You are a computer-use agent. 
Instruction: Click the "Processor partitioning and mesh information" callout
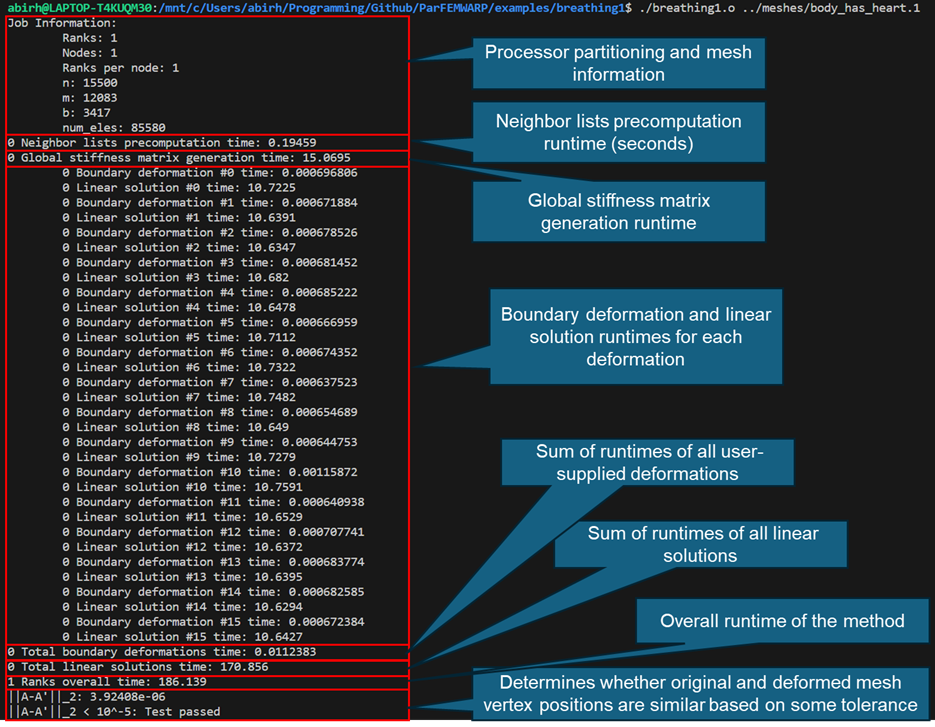(x=618, y=63)
